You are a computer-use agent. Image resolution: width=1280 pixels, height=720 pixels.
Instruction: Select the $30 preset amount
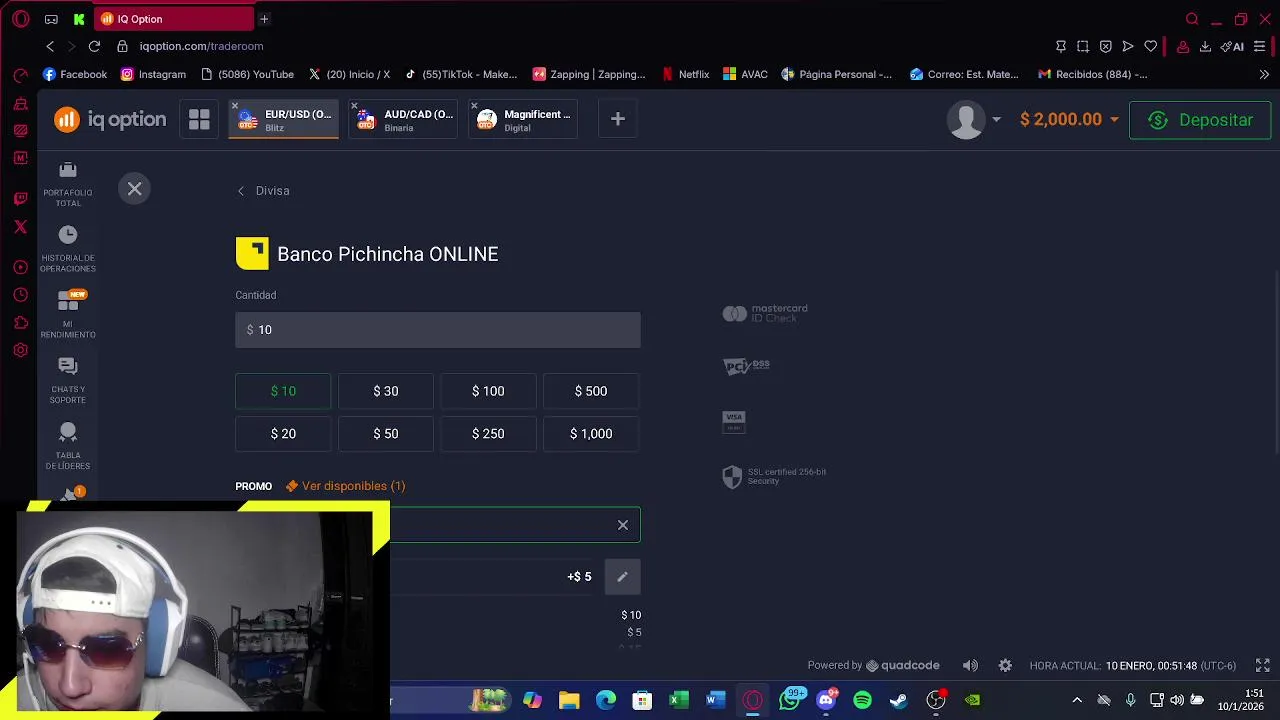[x=386, y=391]
